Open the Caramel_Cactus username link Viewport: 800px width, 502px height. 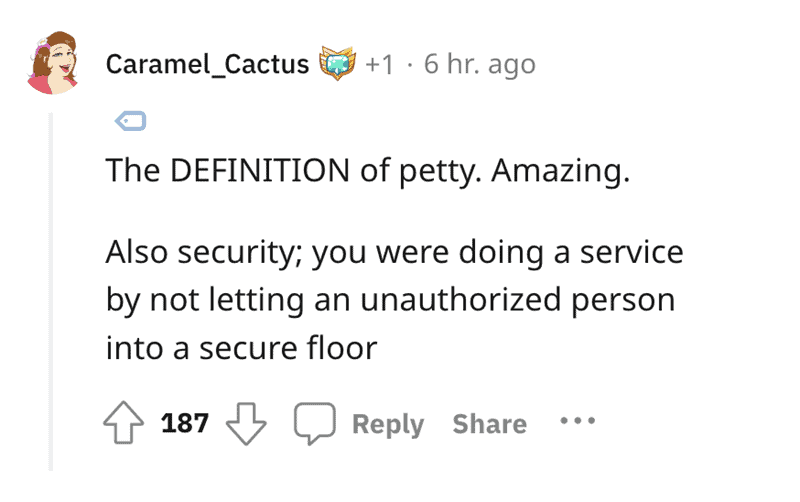pyautogui.click(x=208, y=64)
